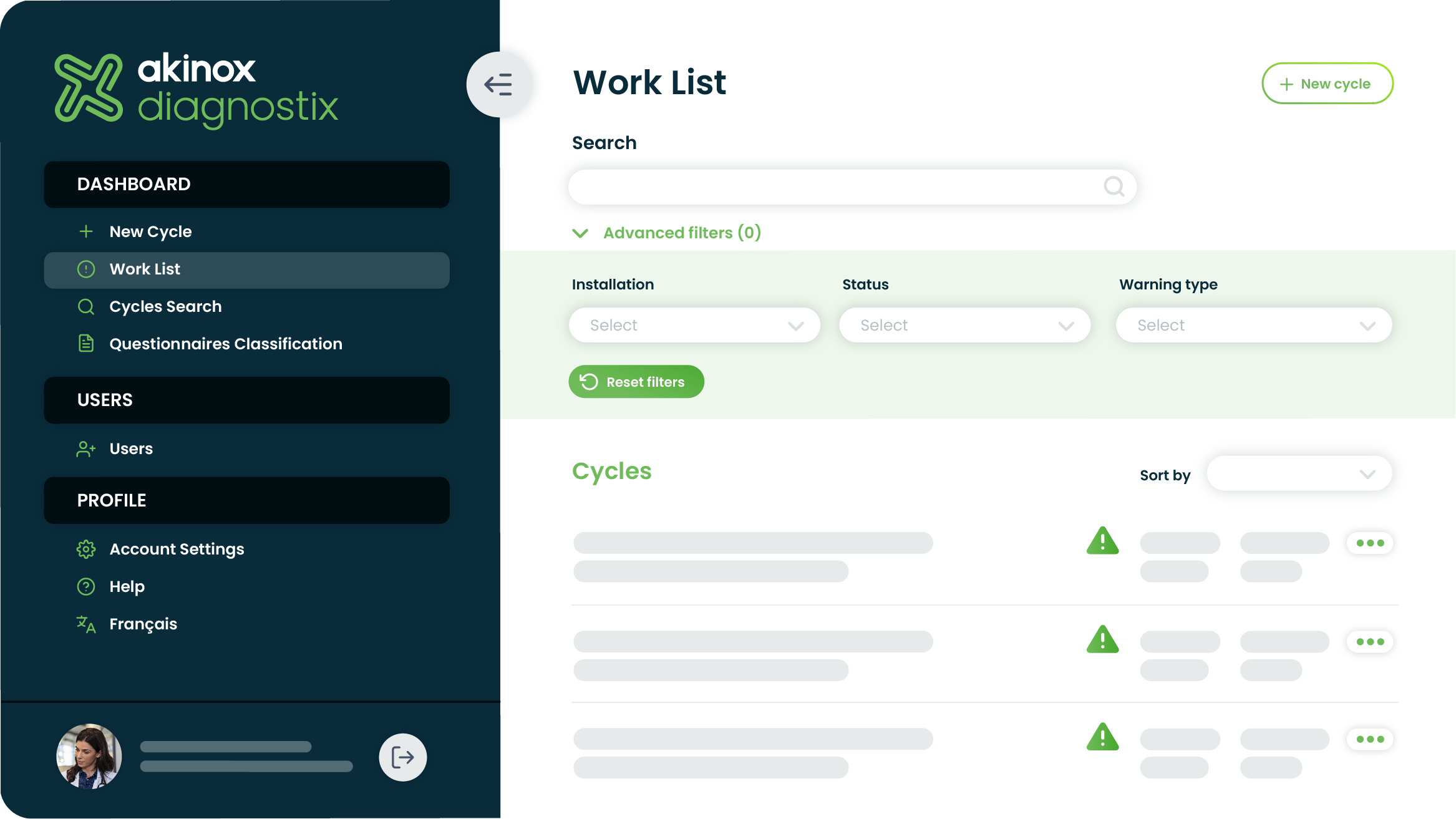Click the Questionnaires Classification document icon
1456x819 pixels.
[86, 344]
